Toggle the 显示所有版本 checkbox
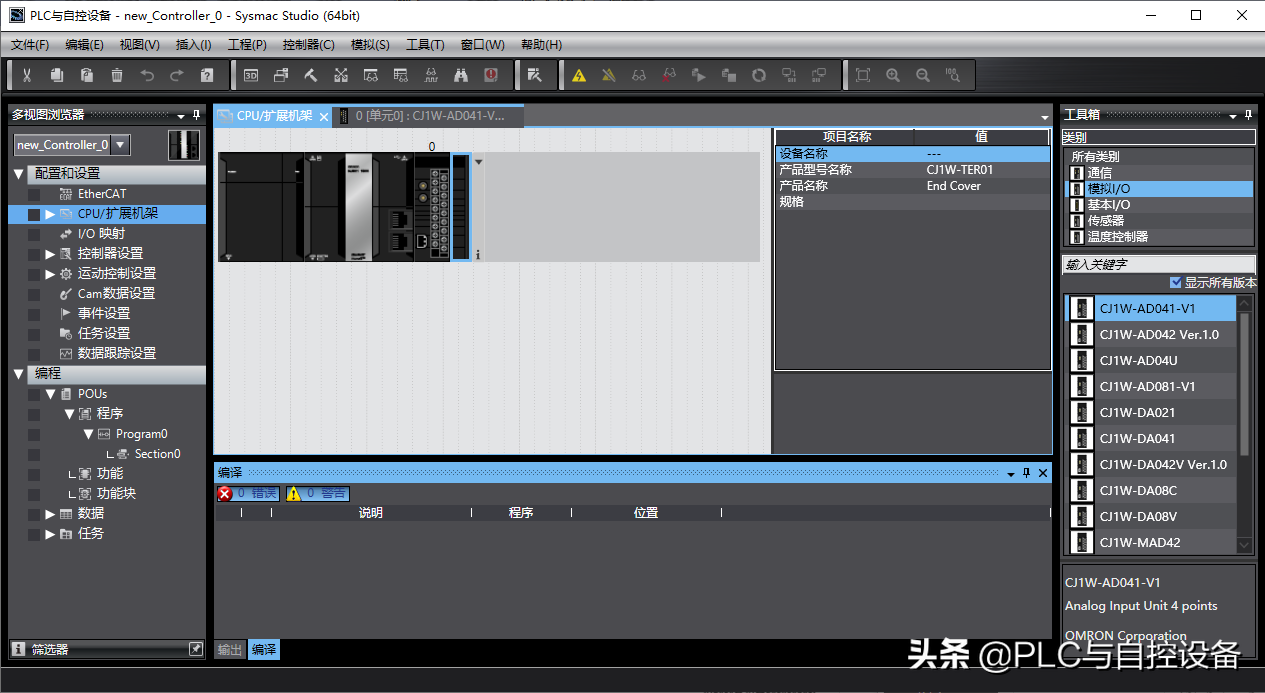 [x=1175, y=283]
